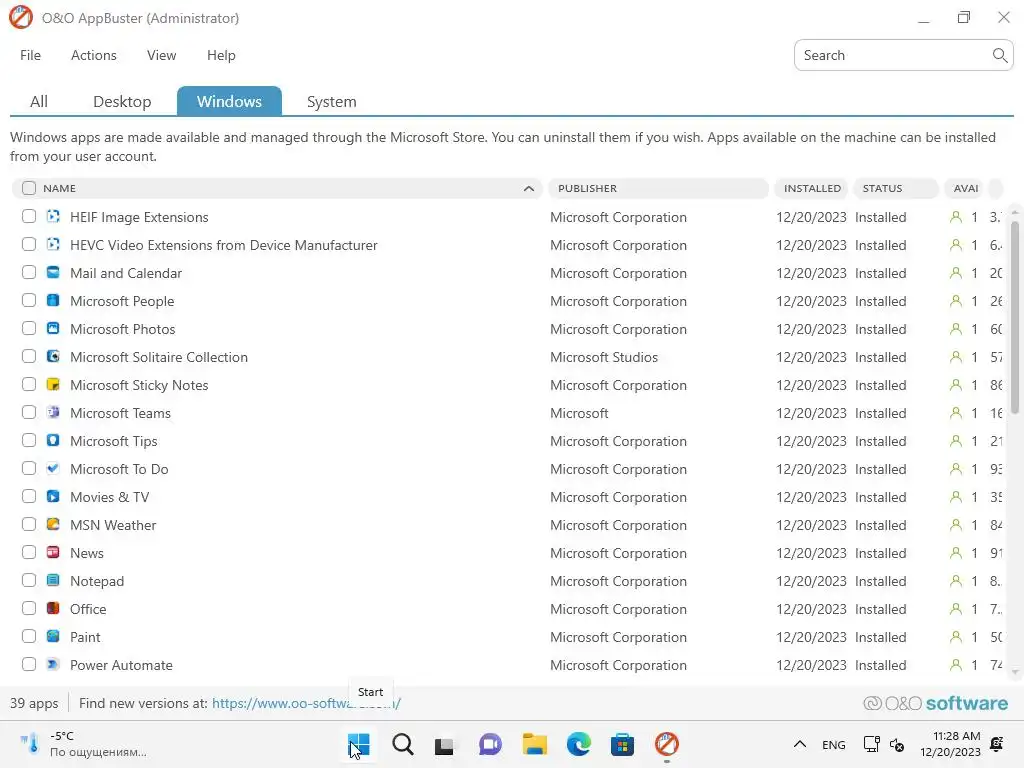Click the Microsoft People app icon
This screenshot has width=1024, height=768.
[x=54, y=300]
